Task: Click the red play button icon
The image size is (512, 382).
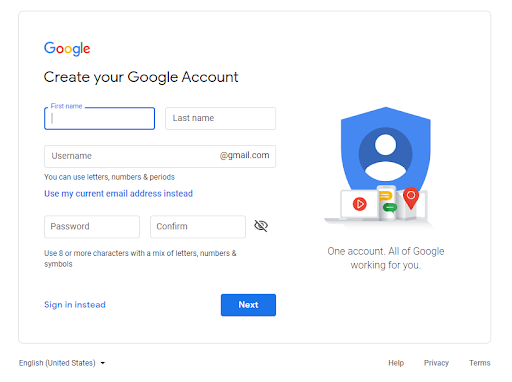Action: (360, 204)
